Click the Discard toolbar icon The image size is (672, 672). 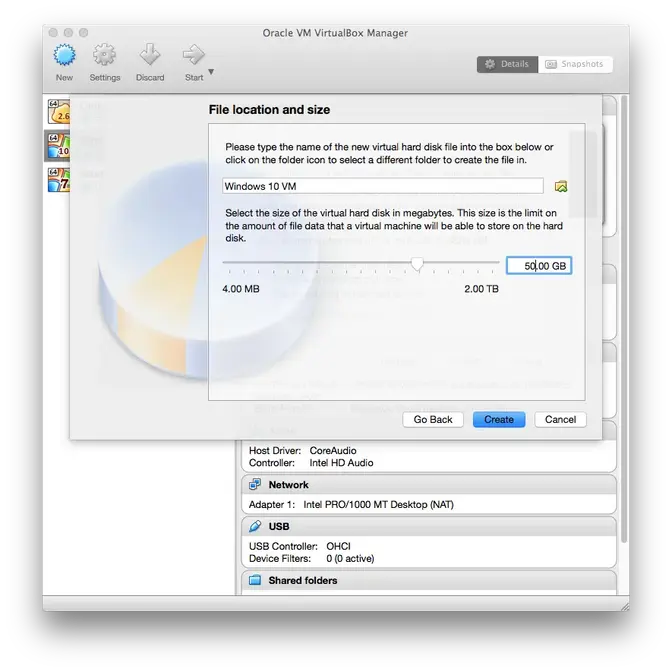click(x=150, y=54)
